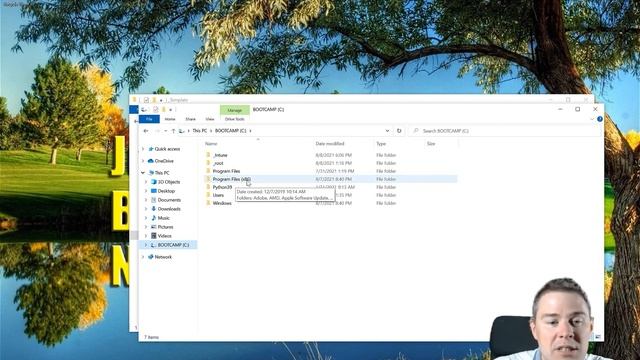The width and height of the screenshot is (640, 360).
Task: Select the Desktop icon in navigation pane
Action: [154, 191]
